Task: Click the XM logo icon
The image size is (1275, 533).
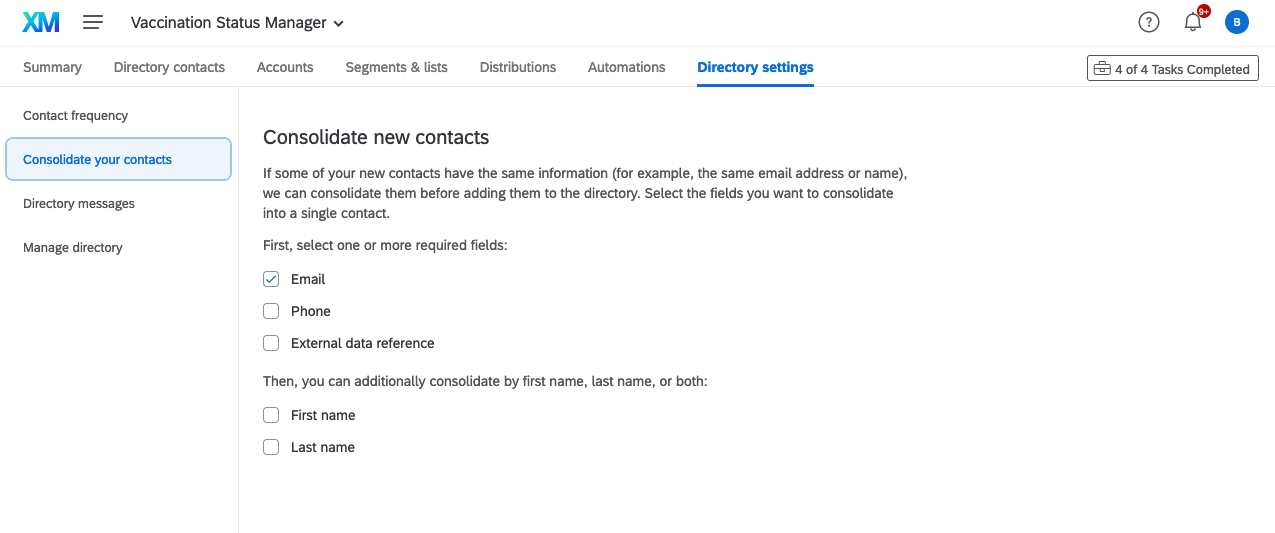Action: (41, 22)
